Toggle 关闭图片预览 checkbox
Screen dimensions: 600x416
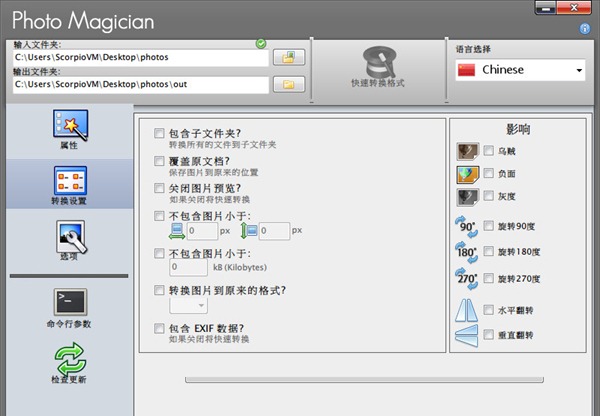(159, 188)
